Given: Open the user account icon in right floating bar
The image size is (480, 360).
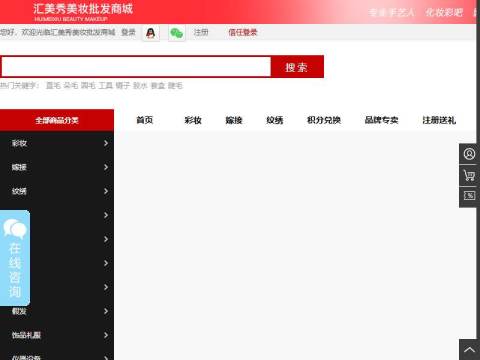Looking at the screenshot, I should click(469, 154).
